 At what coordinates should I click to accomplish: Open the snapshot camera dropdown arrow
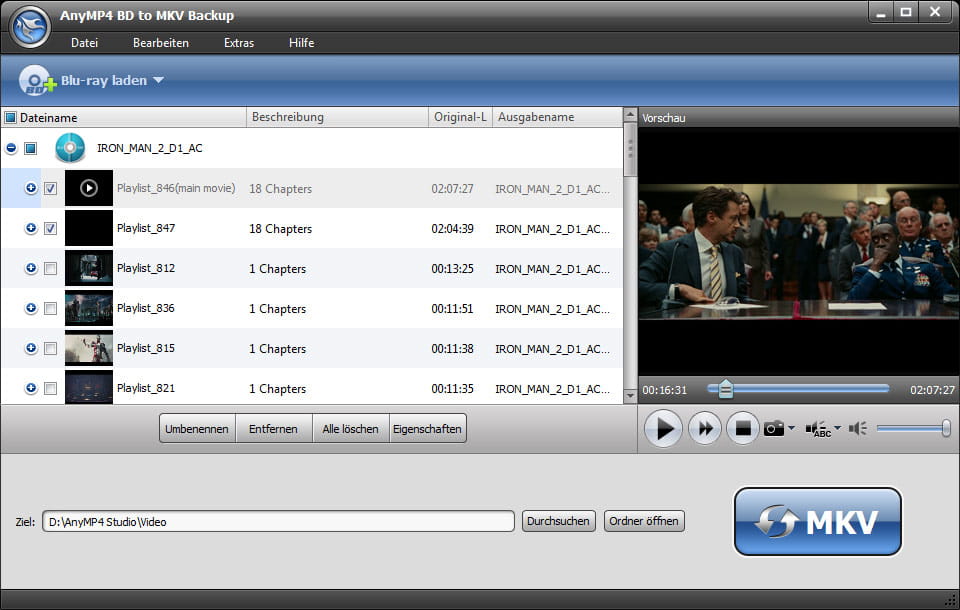click(x=792, y=427)
